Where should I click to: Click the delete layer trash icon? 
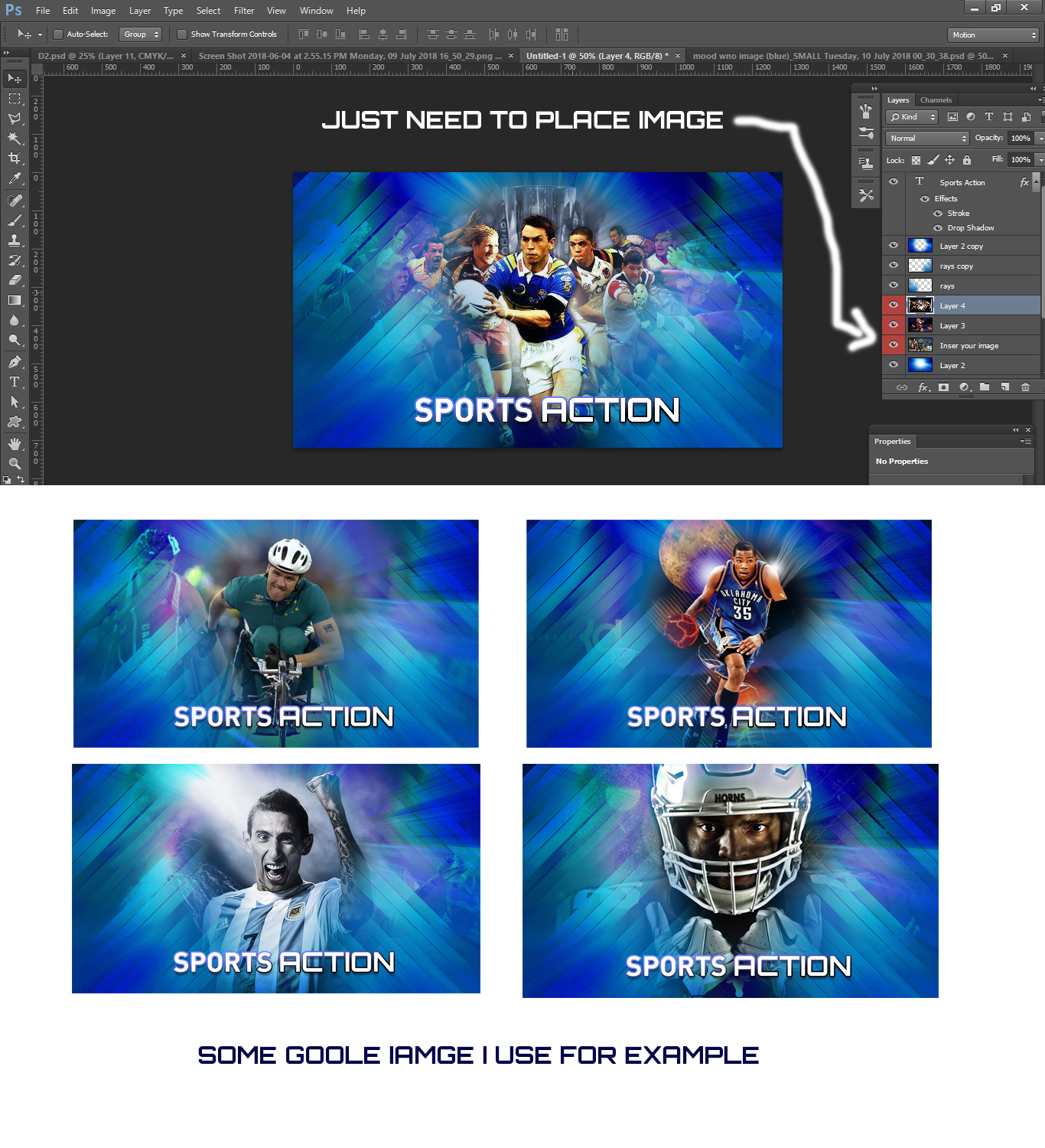point(1025,387)
